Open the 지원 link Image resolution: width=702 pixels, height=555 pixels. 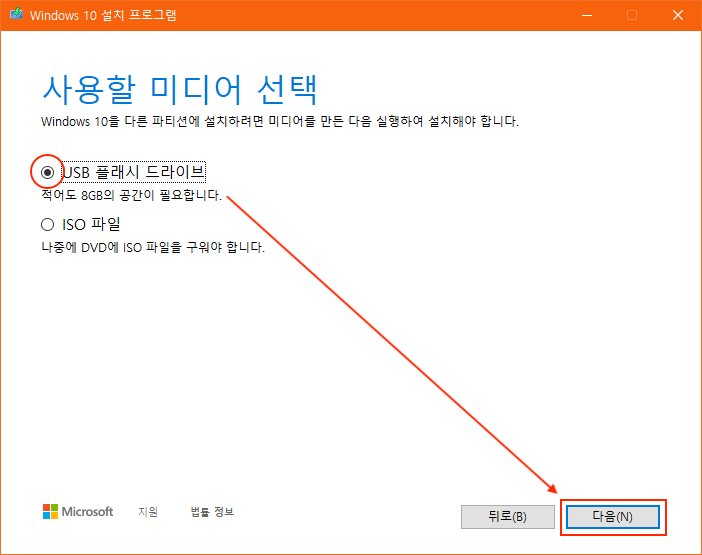tap(148, 512)
